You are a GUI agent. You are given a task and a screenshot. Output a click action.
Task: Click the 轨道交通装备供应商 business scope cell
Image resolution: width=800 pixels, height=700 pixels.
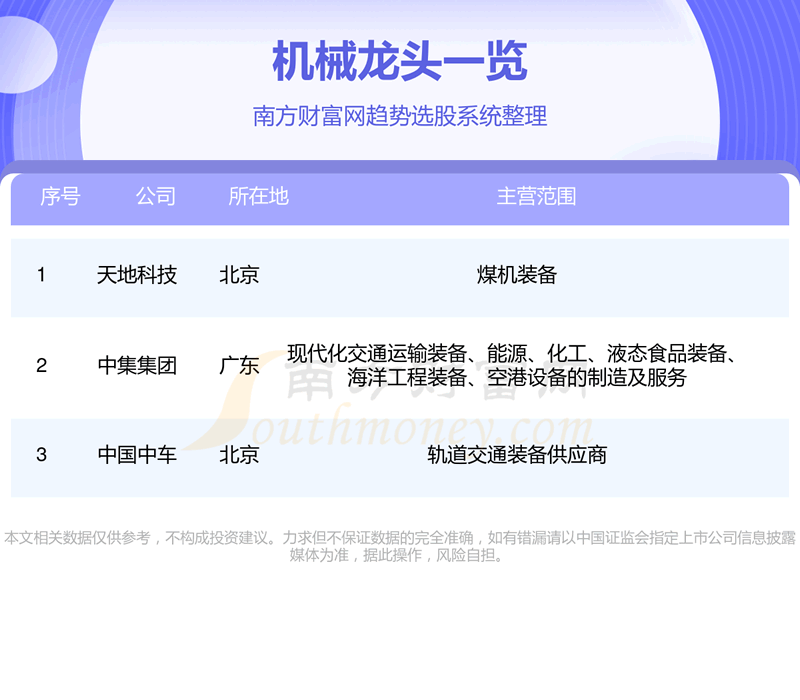(517, 455)
